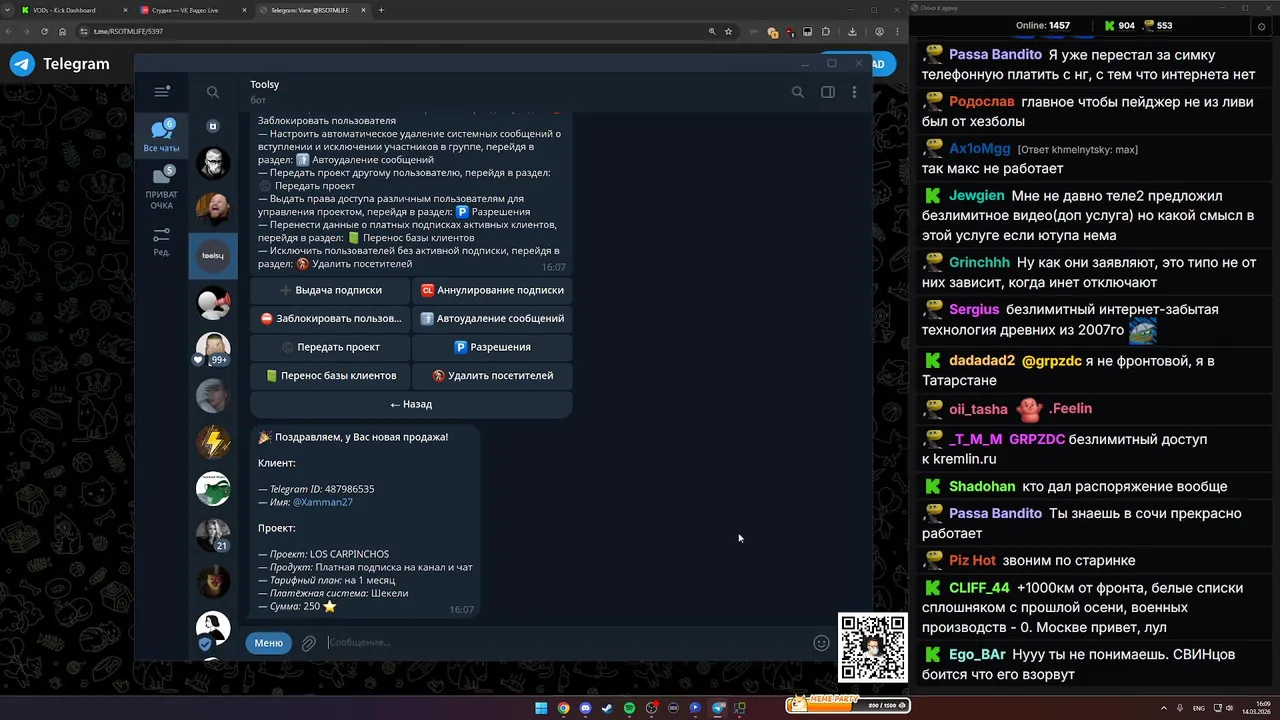This screenshot has height=720, width=1280.
Task: Open the stormtrooper avatar chat
Action: [213, 162]
